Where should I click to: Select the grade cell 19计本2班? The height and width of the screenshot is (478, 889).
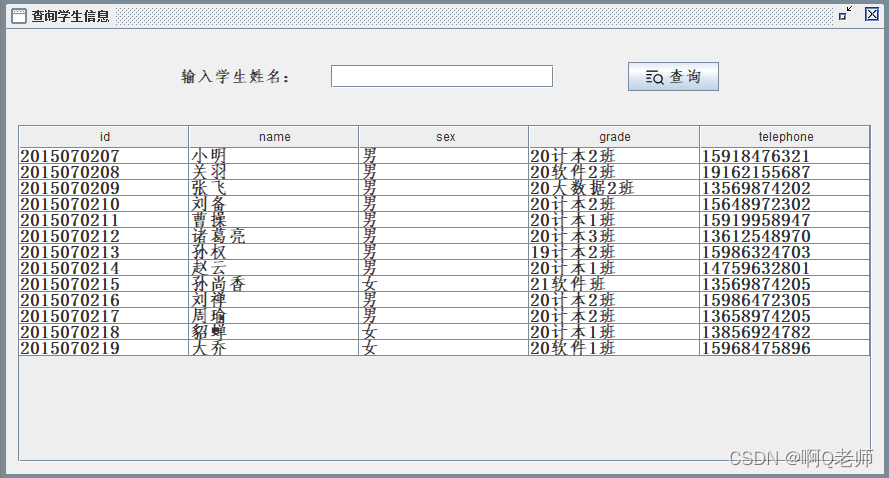(x=614, y=252)
